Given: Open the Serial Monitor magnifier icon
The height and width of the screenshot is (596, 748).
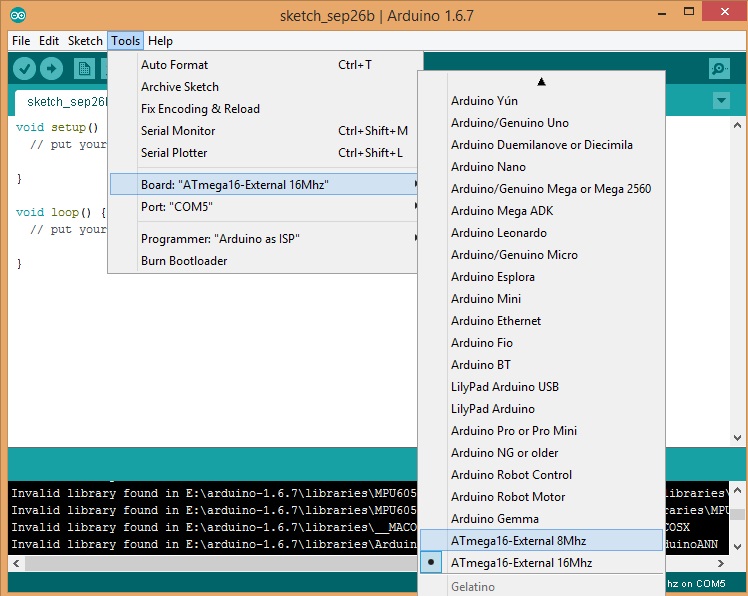Looking at the screenshot, I should click(719, 69).
